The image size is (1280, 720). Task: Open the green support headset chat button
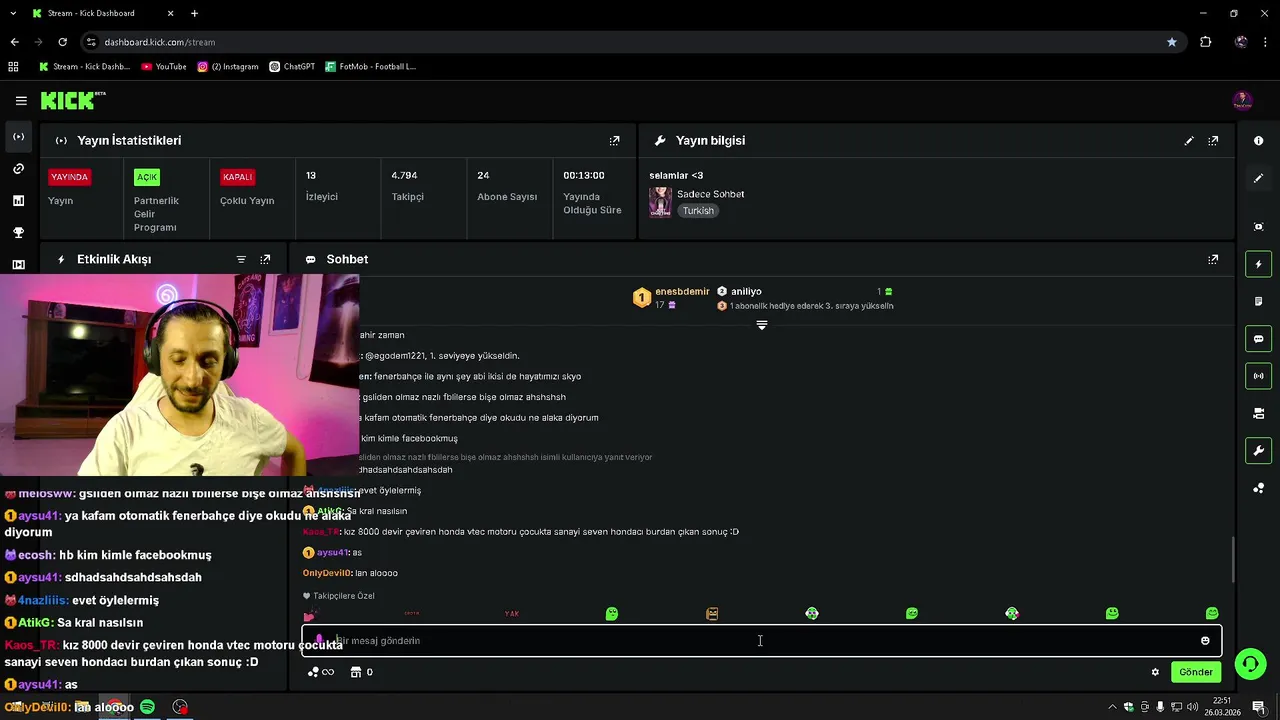pyautogui.click(x=1249, y=664)
